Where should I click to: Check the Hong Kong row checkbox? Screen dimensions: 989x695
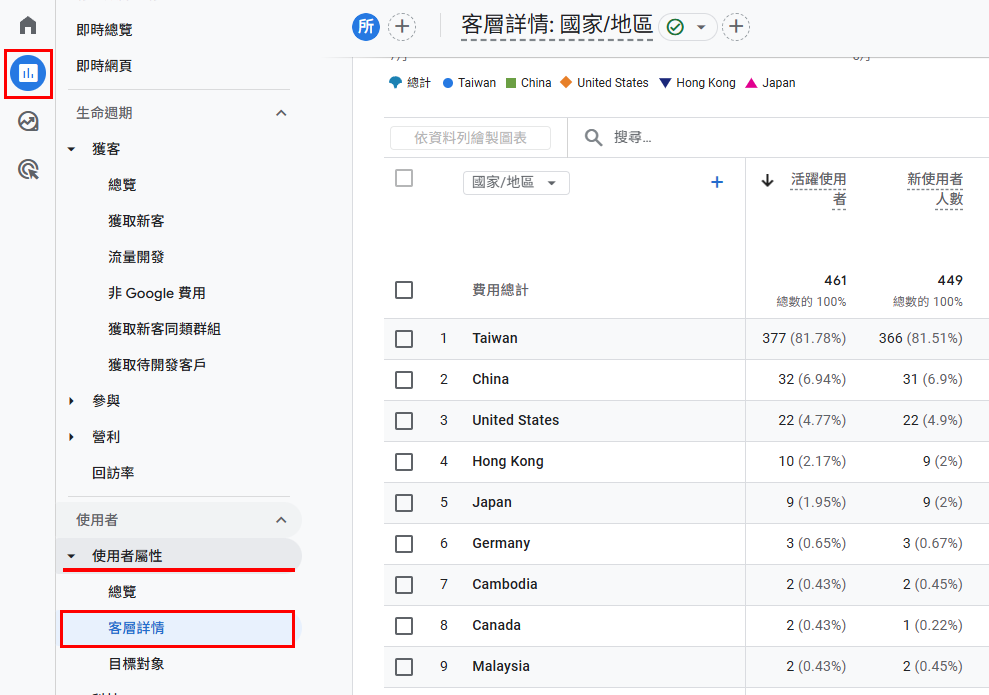(404, 462)
